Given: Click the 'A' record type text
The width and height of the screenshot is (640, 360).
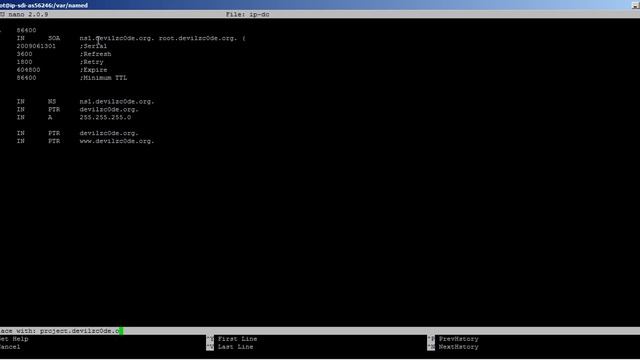Looking at the screenshot, I should pyautogui.click(x=50, y=118).
